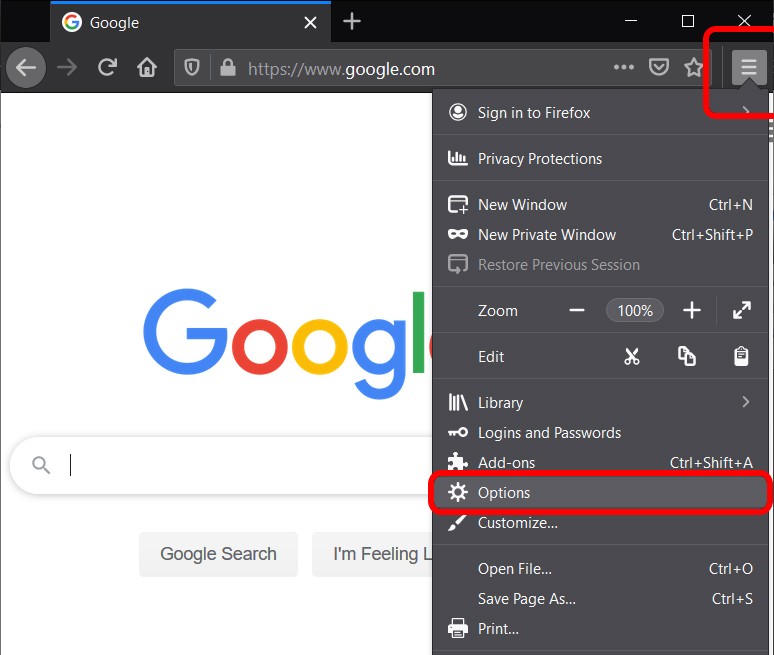This screenshot has height=655, width=774.
Task: Enter full screen via arrows icon
Action: [742, 310]
